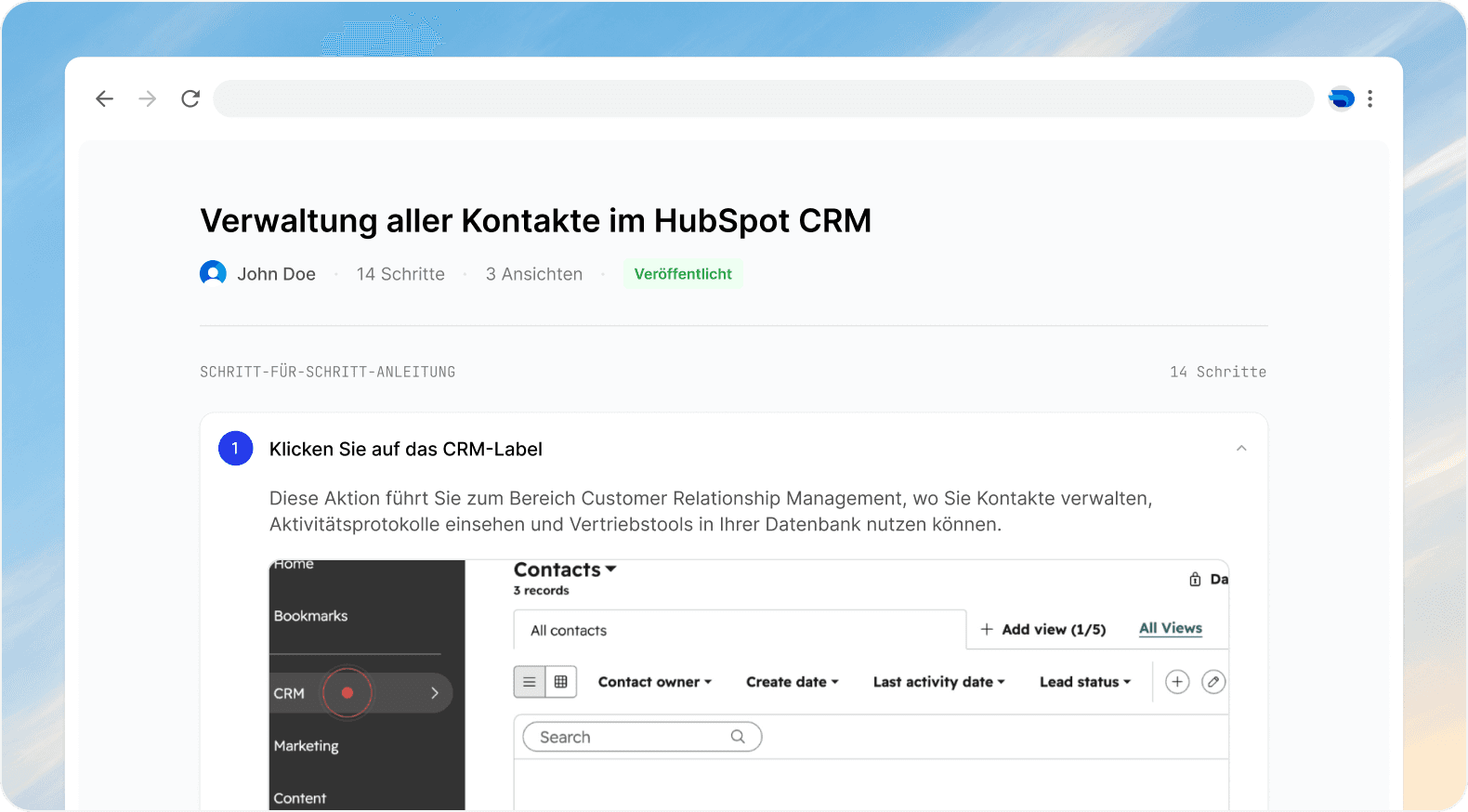Click the 3 records text
This screenshot has width=1468, height=812.
click(542, 591)
